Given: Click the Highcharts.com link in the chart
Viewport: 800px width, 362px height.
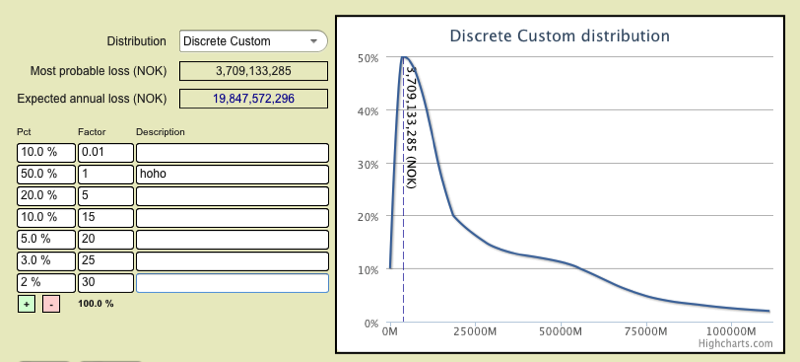Looking at the screenshot, I should coord(735,344).
